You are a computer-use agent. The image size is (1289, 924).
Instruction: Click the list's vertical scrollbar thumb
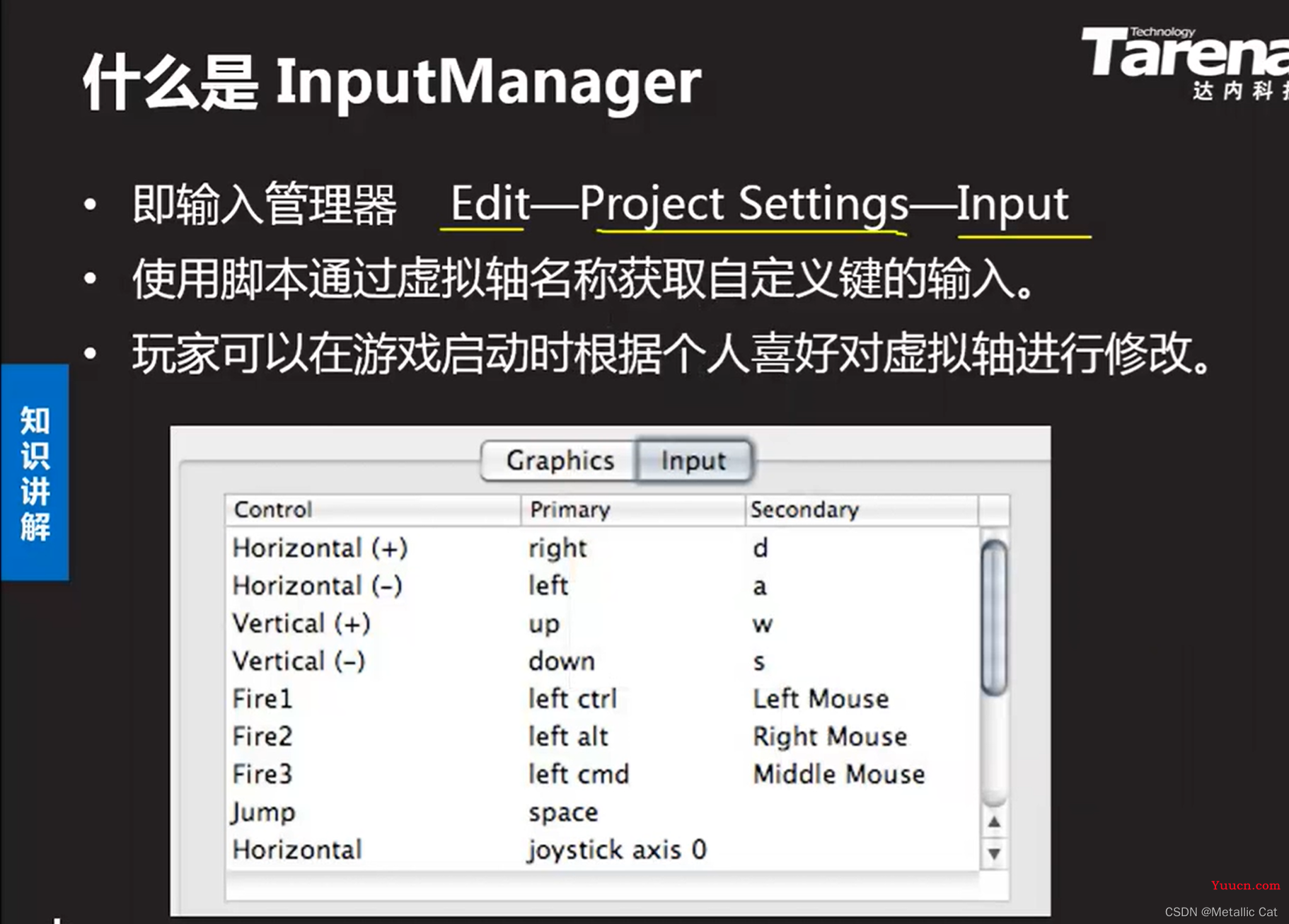994,617
